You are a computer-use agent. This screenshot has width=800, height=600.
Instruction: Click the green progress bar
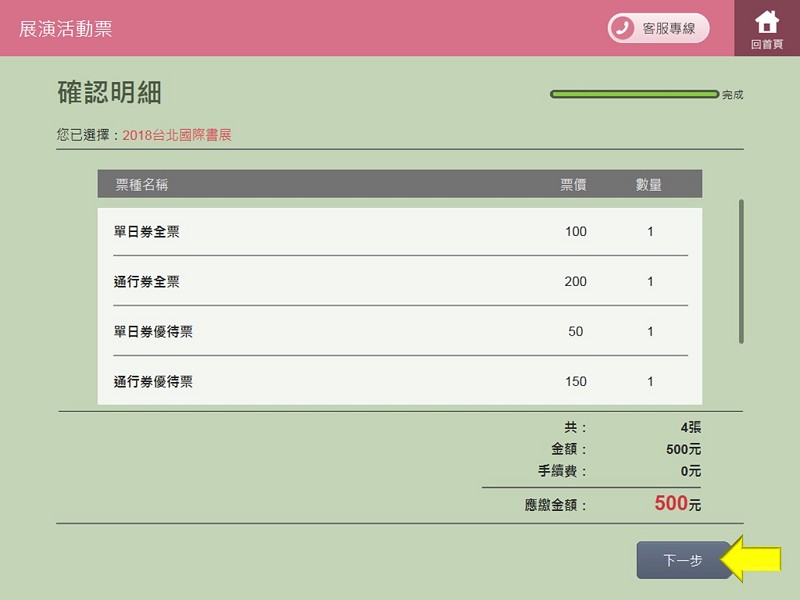pos(634,95)
